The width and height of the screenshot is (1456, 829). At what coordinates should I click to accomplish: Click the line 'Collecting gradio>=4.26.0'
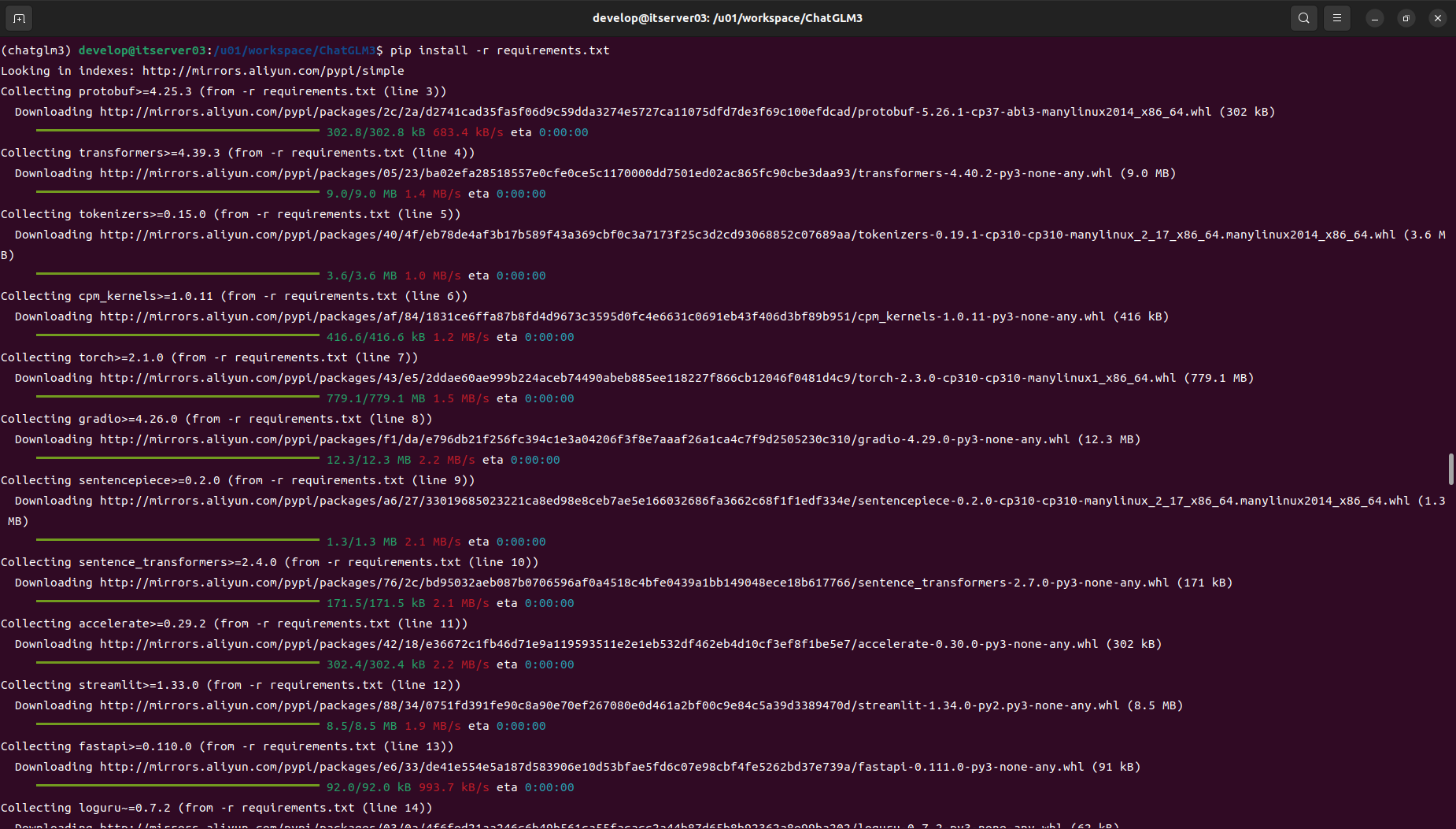coord(216,419)
